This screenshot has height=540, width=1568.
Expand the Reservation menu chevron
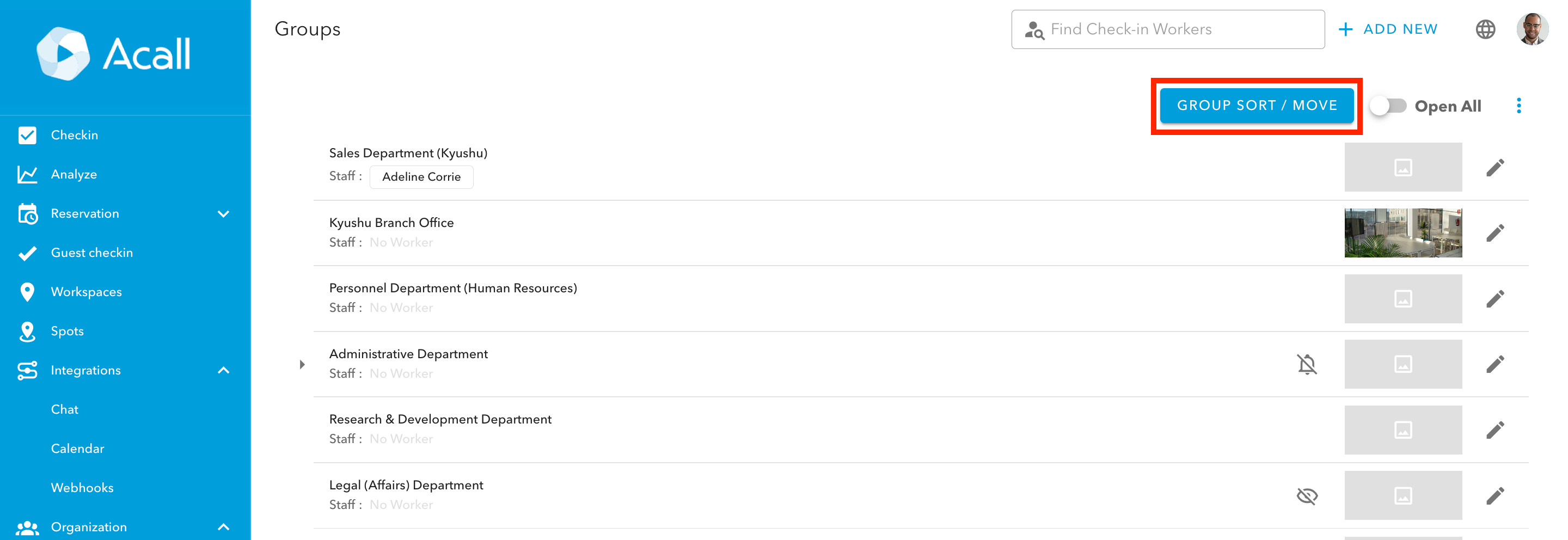(223, 214)
